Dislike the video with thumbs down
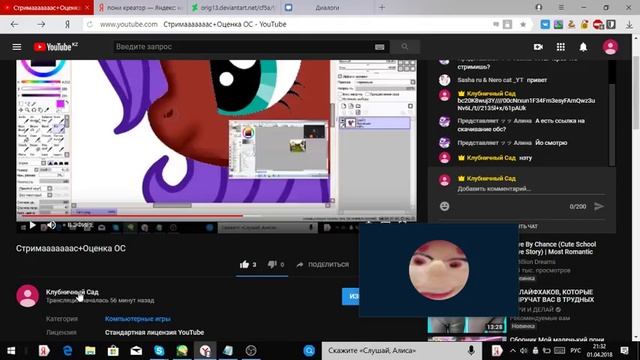 pos(272,264)
